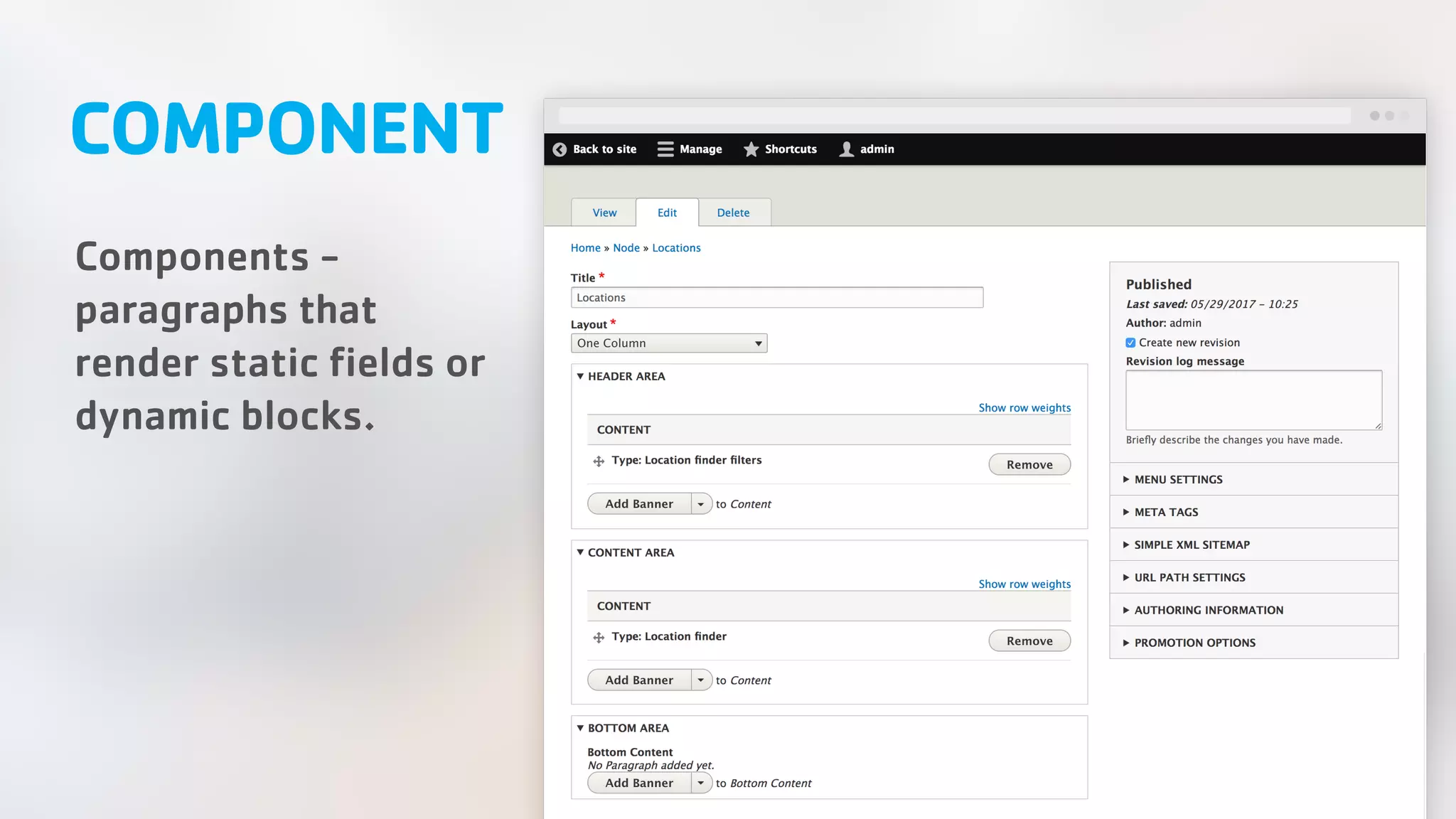1456x819 pixels.
Task: Grab drag handle beside Type: Location finder row
Action: tap(599, 638)
